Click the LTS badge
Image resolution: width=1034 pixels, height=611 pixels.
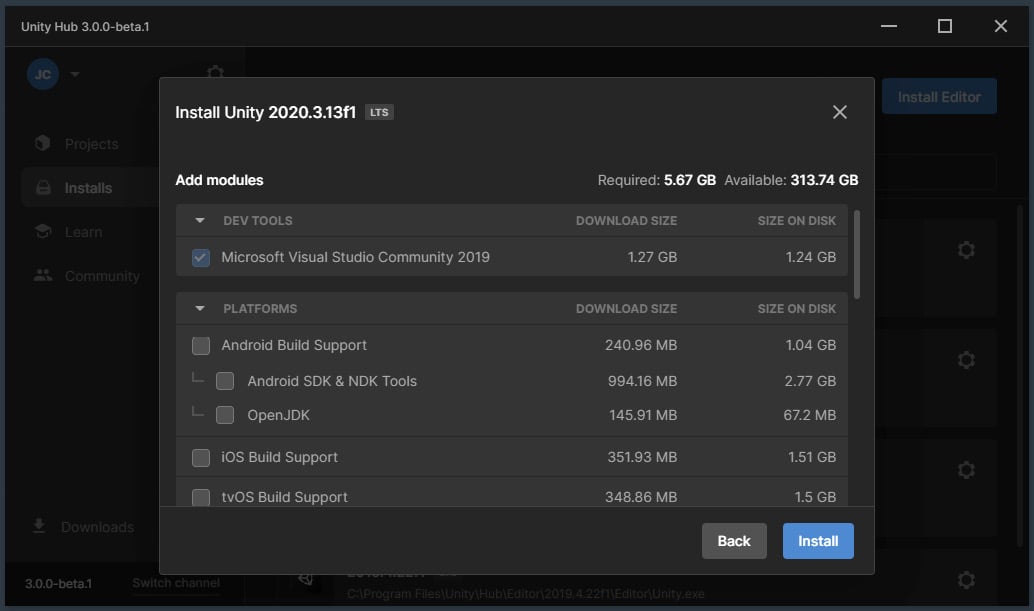coord(379,113)
